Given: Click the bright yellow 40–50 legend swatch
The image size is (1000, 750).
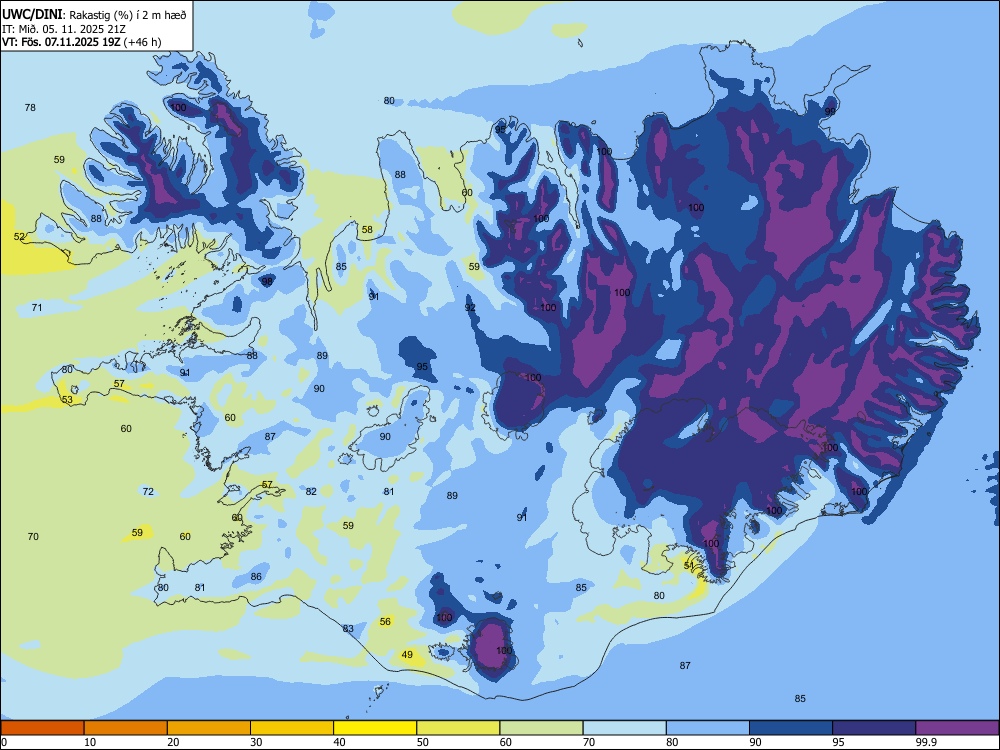Looking at the screenshot, I should click(x=375, y=728).
